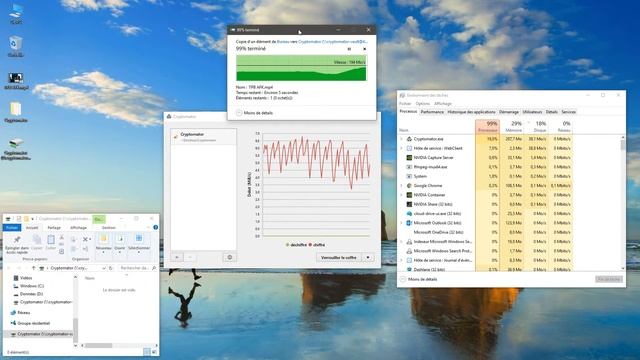The height and width of the screenshot is (360, 640).
Task: Open Corbeille recycle bin desktop icon
Action: coord(15,46)
